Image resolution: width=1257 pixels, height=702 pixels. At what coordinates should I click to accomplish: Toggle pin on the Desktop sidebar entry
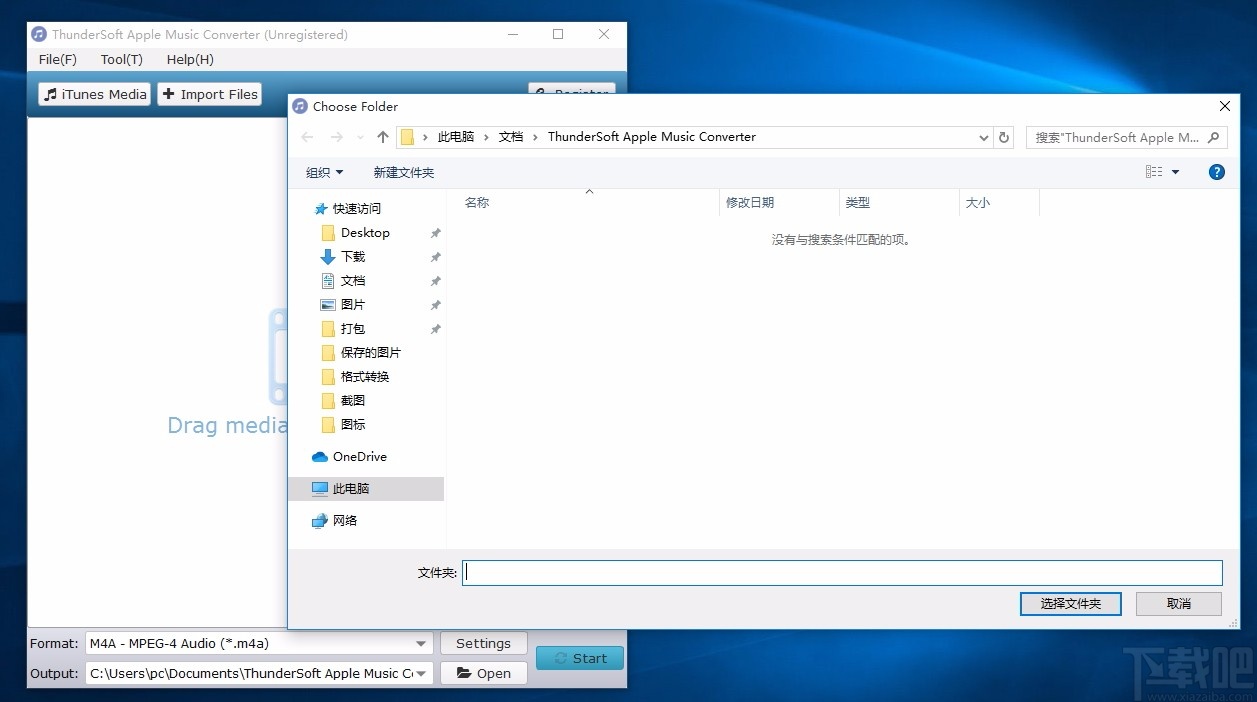[434, 232]
